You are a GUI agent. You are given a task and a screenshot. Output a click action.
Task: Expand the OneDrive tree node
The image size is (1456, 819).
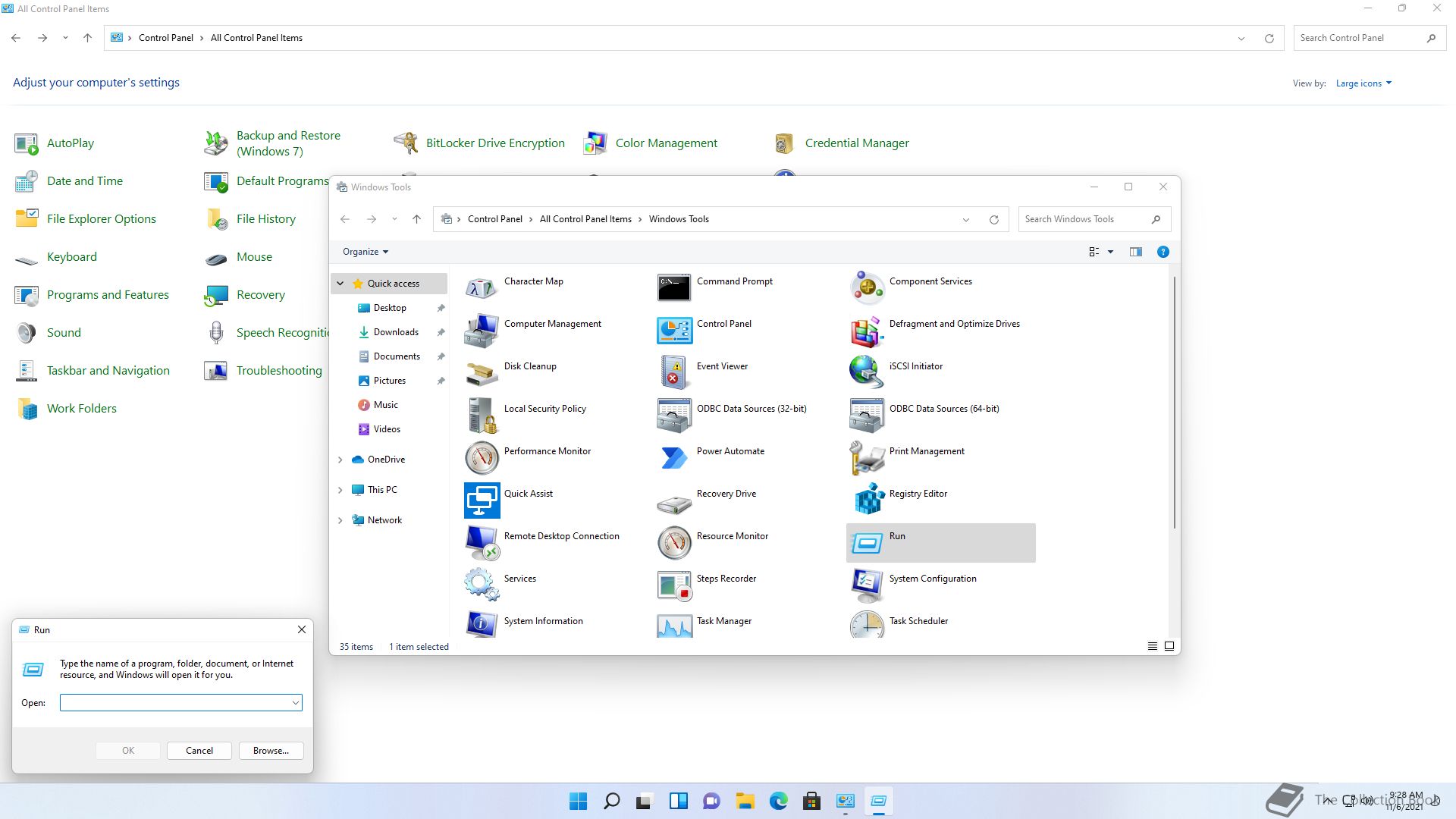(x=340, y=460)
